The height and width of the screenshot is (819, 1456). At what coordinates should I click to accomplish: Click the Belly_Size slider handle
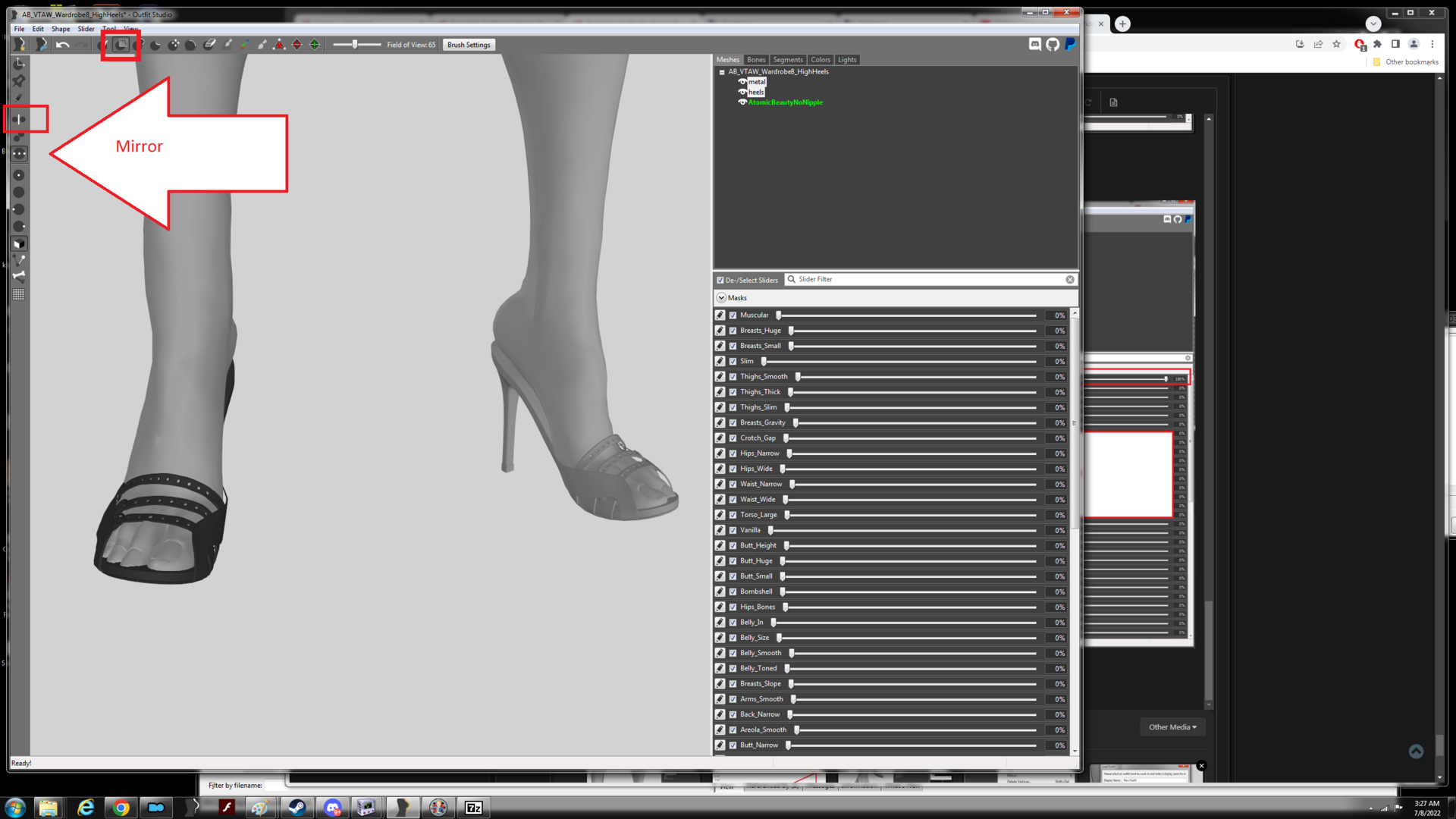(x=779, y=638)
